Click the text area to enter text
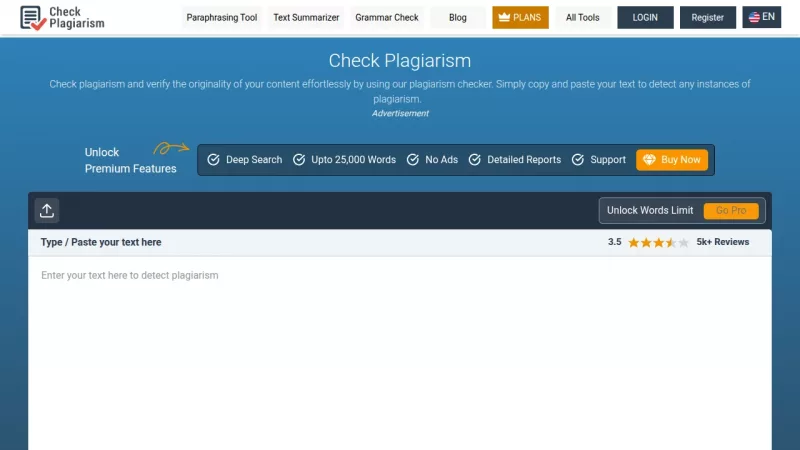Image resolution: width=800 pixels, height=450 pixels. (x=400, y=352)
